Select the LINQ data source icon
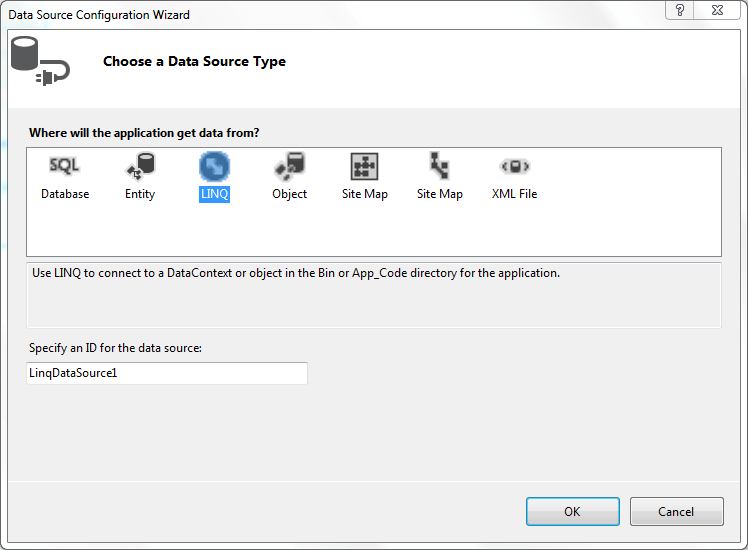Viewport: 748px width, 550px height. (214, 176)
